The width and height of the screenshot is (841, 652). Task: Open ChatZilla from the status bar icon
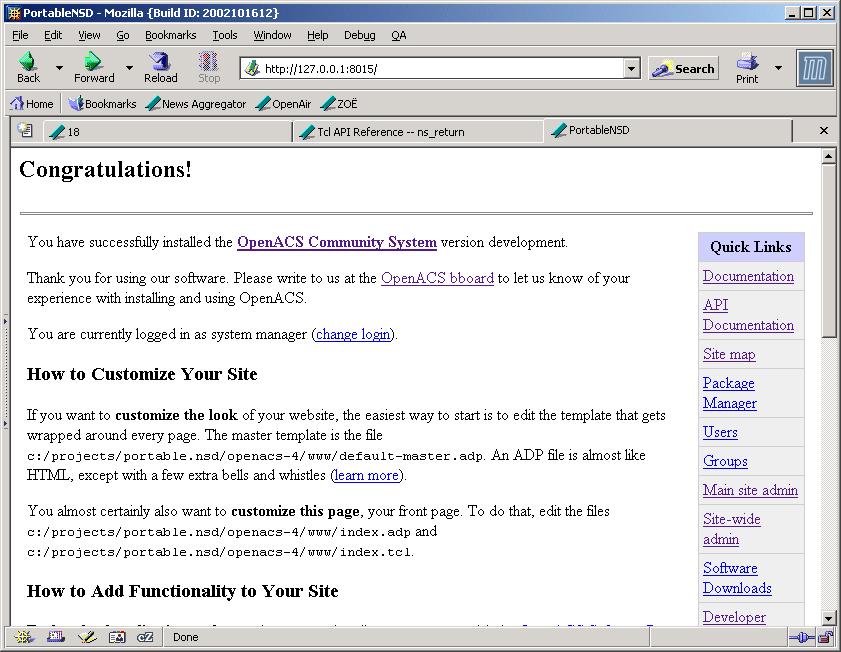pos(145,637)
